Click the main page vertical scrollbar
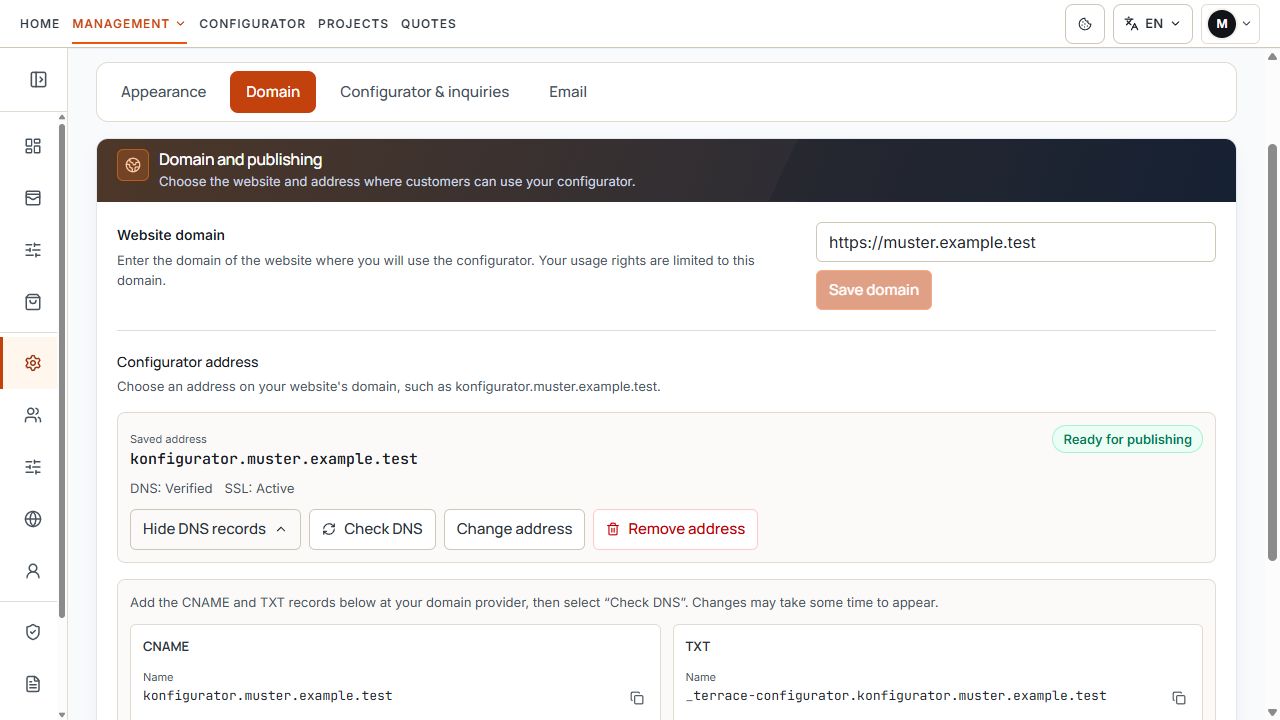The height and width of the screenshot is (720, 1280). [x=1273, y=350]
